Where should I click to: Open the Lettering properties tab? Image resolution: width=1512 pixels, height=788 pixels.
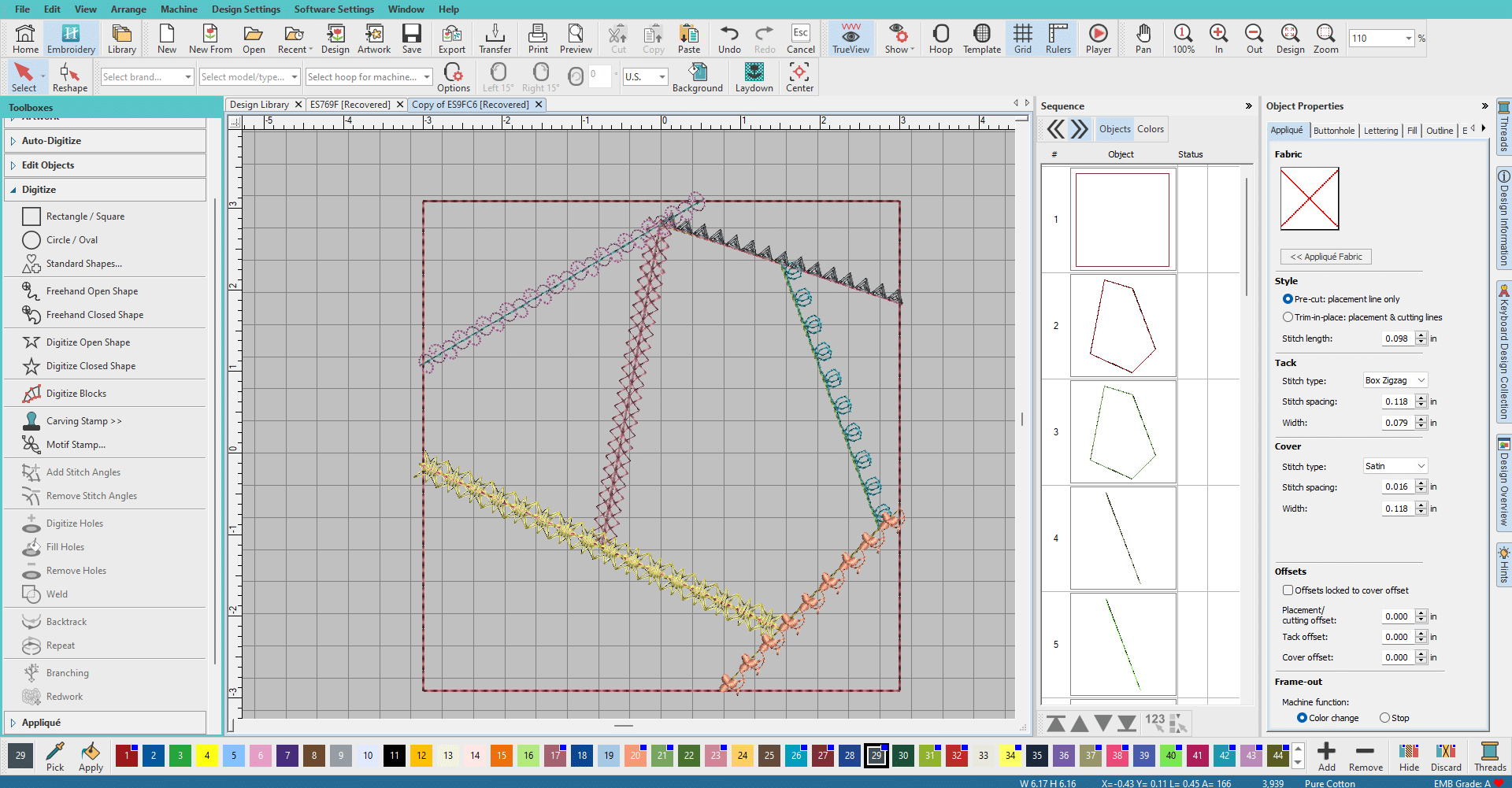(1380, 131)
